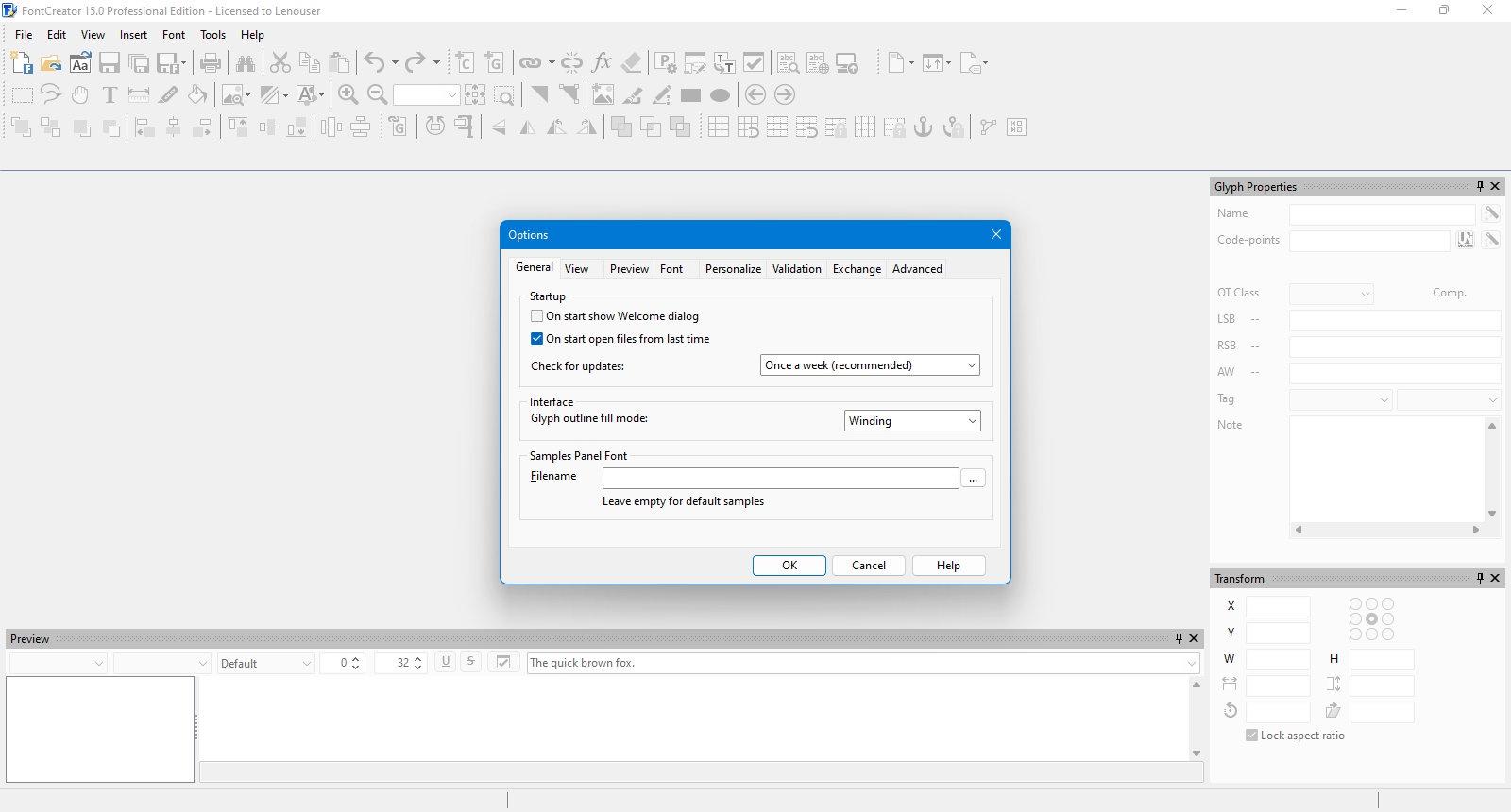
Task: Click the Previous glyph left-arrow icon
Action: (755, 94)
